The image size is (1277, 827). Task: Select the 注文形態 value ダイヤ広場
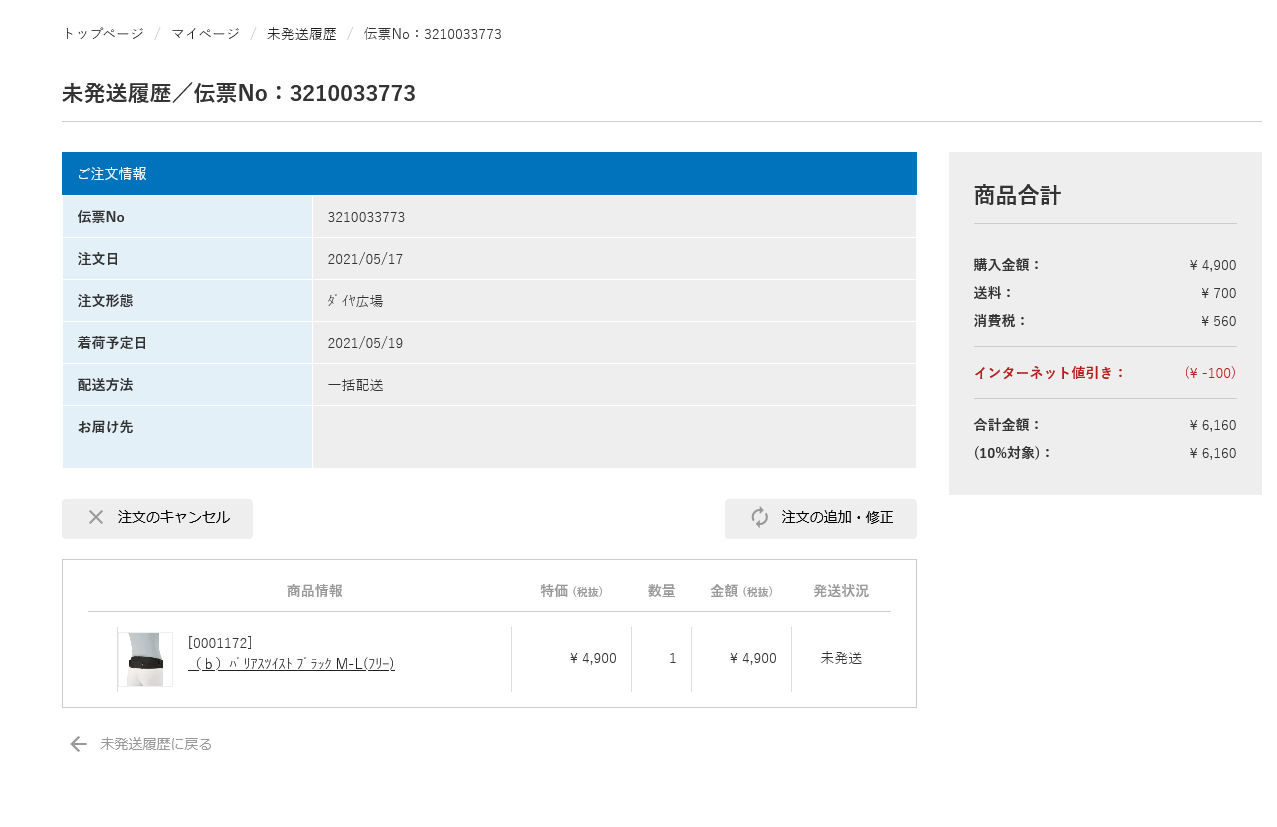[355, 301]
